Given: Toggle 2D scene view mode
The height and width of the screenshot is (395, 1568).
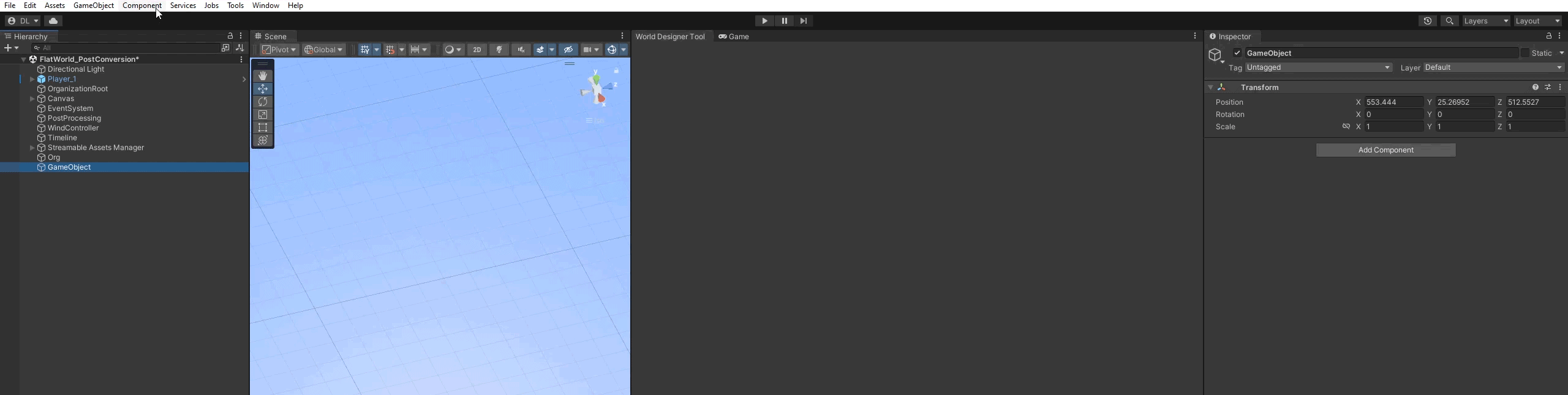Looking at the screenshot, I should (x=477, y=50).
